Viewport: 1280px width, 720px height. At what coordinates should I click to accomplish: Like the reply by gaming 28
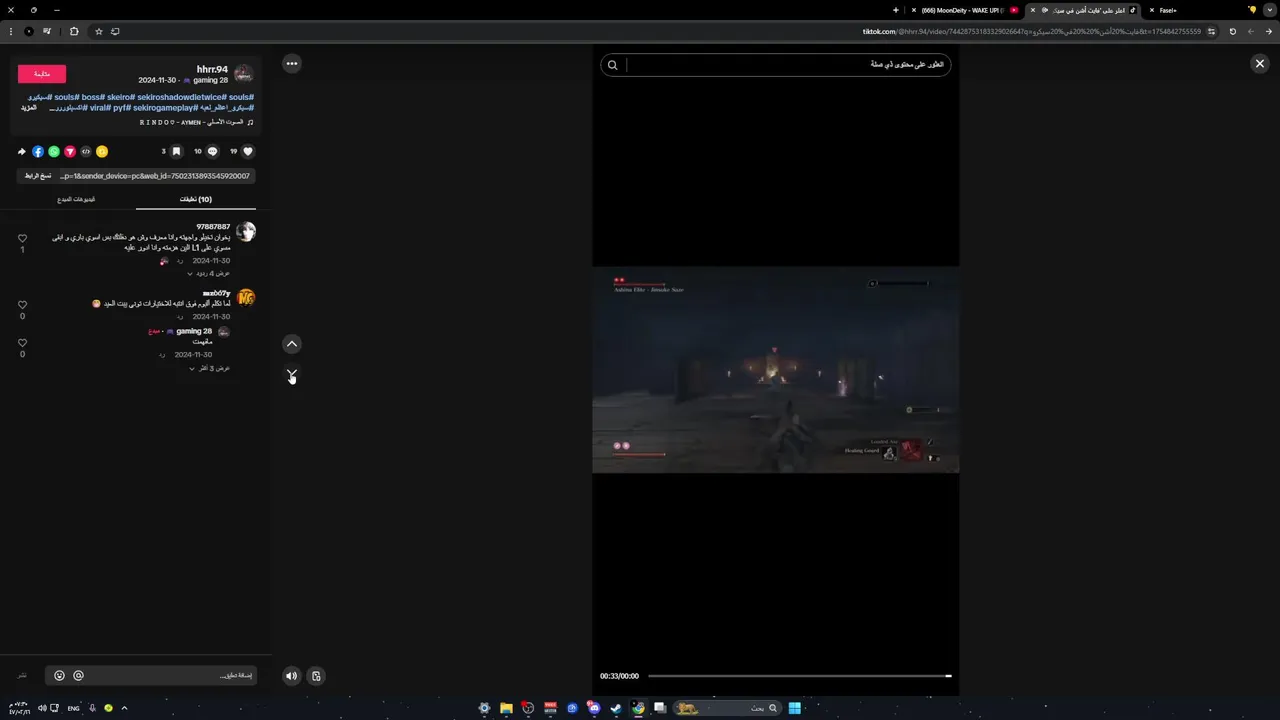(22, 343)
